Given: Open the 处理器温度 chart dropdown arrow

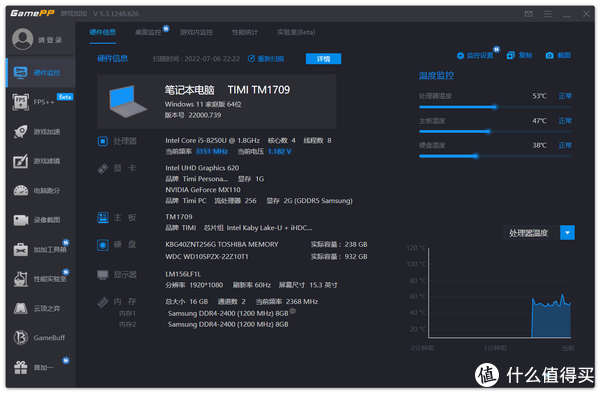Looking at the screenshot, I should coord(567,233).
